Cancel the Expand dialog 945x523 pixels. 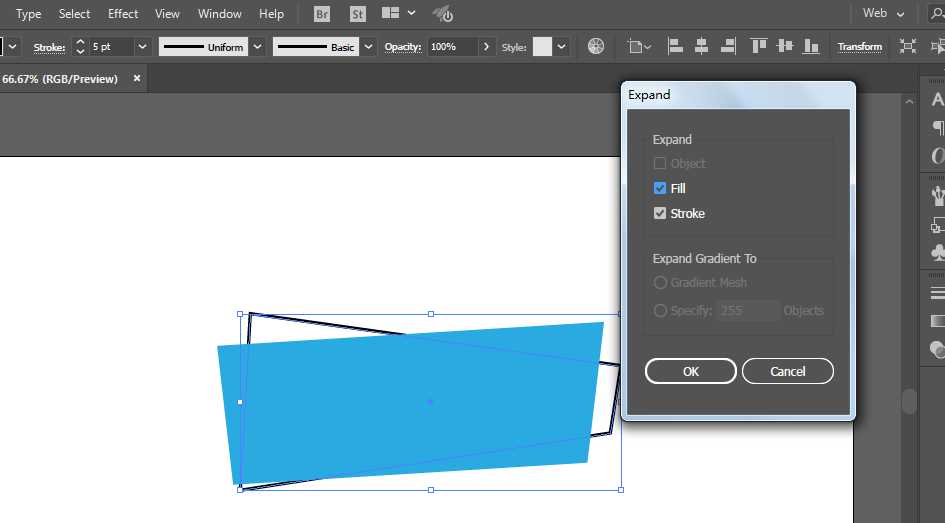pos(788,371)
